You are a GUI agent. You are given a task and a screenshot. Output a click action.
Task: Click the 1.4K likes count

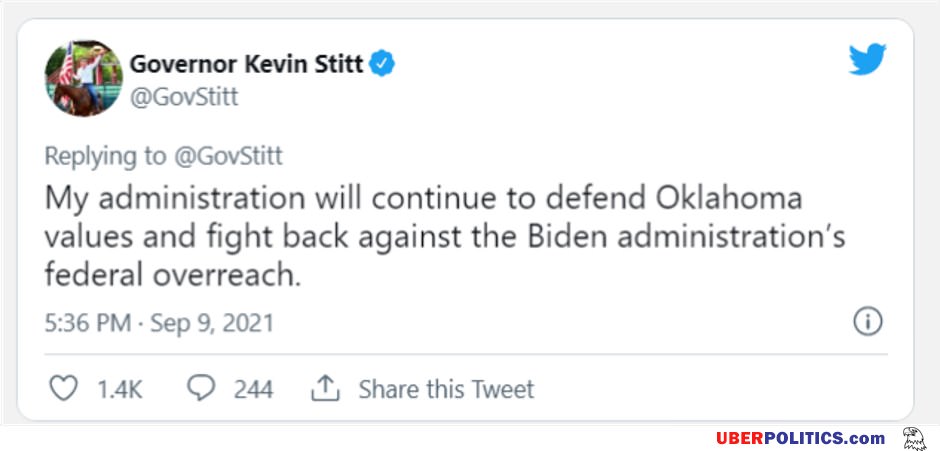coord(119,389)
